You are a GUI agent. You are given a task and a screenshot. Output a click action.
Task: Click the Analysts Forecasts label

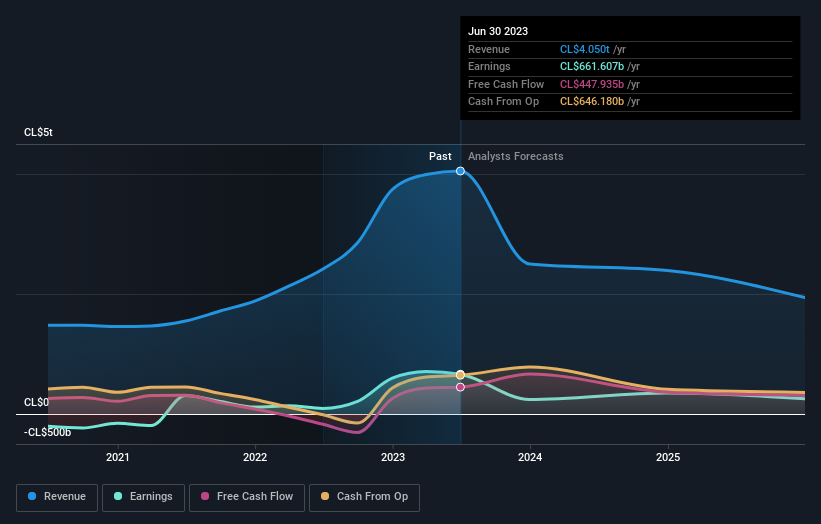[516, 156]
